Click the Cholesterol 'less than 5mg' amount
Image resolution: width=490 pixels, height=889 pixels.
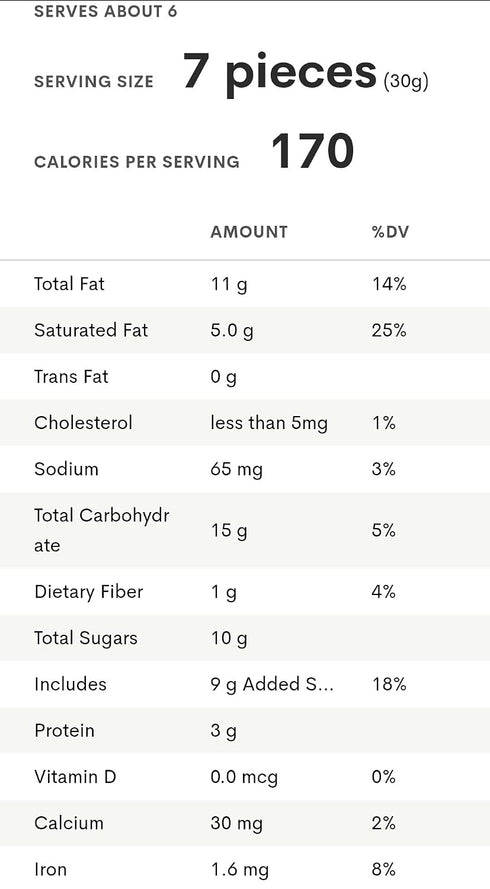(x=269, y=423)
